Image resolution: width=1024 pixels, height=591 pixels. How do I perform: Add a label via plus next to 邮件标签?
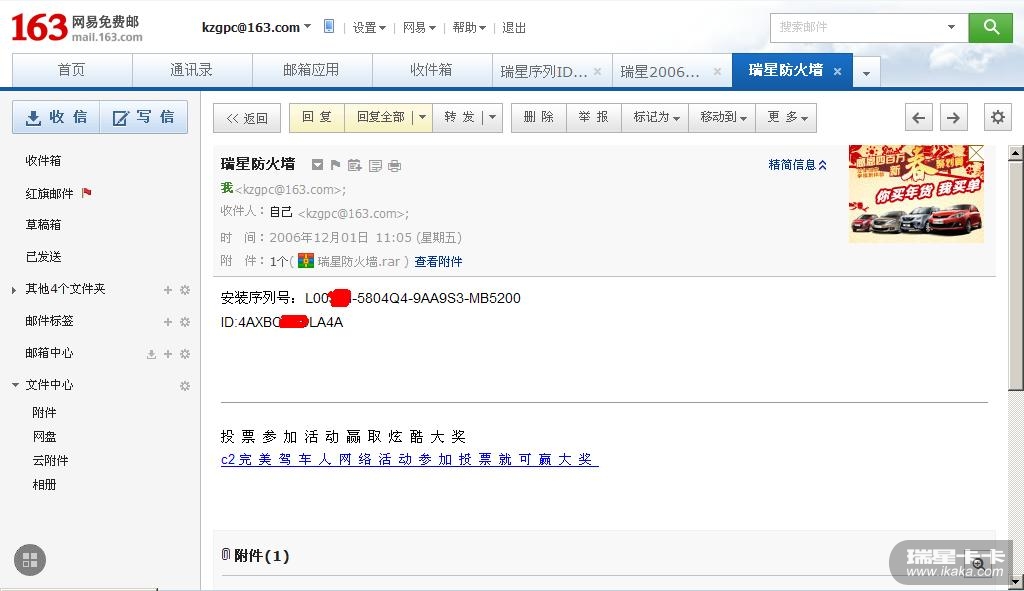pos(168,321)
